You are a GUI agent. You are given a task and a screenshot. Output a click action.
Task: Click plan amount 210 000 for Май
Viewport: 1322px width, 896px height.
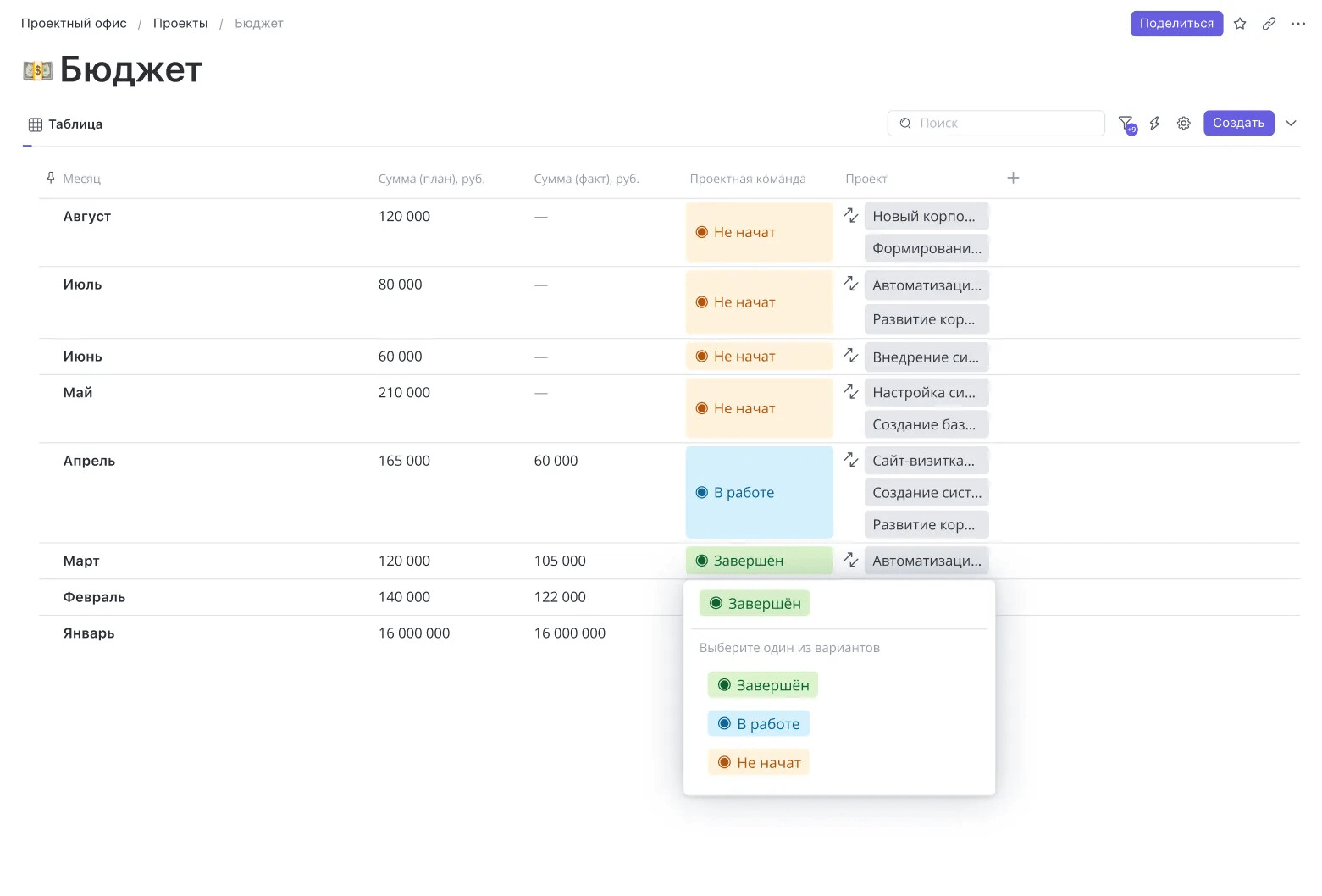[404, 392]
